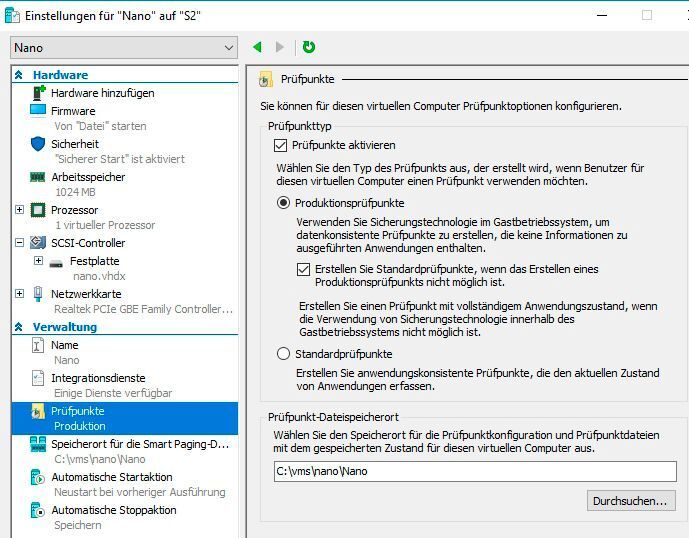Viewport: 689px width, 538px height.
Task: Collapse the Hardware section chevron
Action: tap(18, 75)
